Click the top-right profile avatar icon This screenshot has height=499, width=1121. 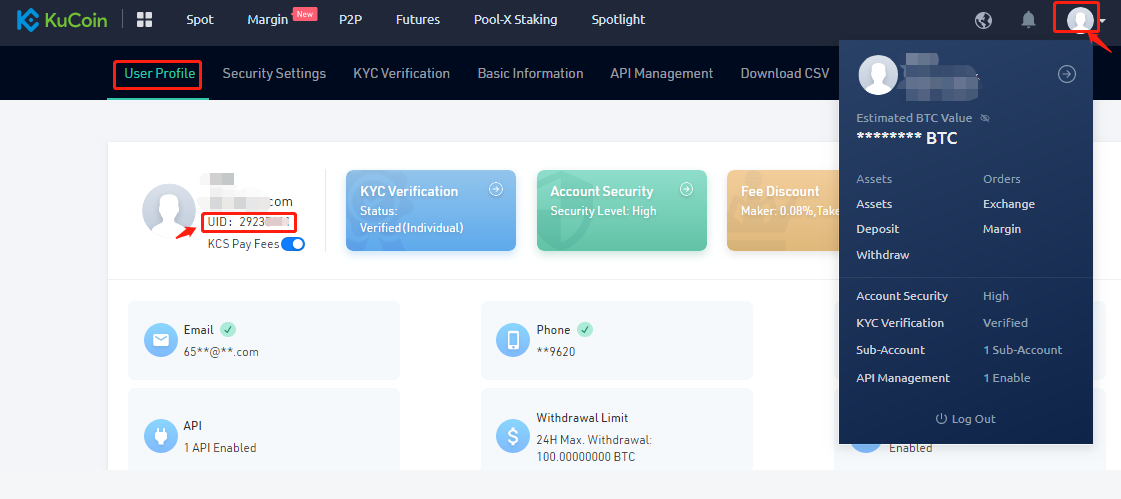1080,19
